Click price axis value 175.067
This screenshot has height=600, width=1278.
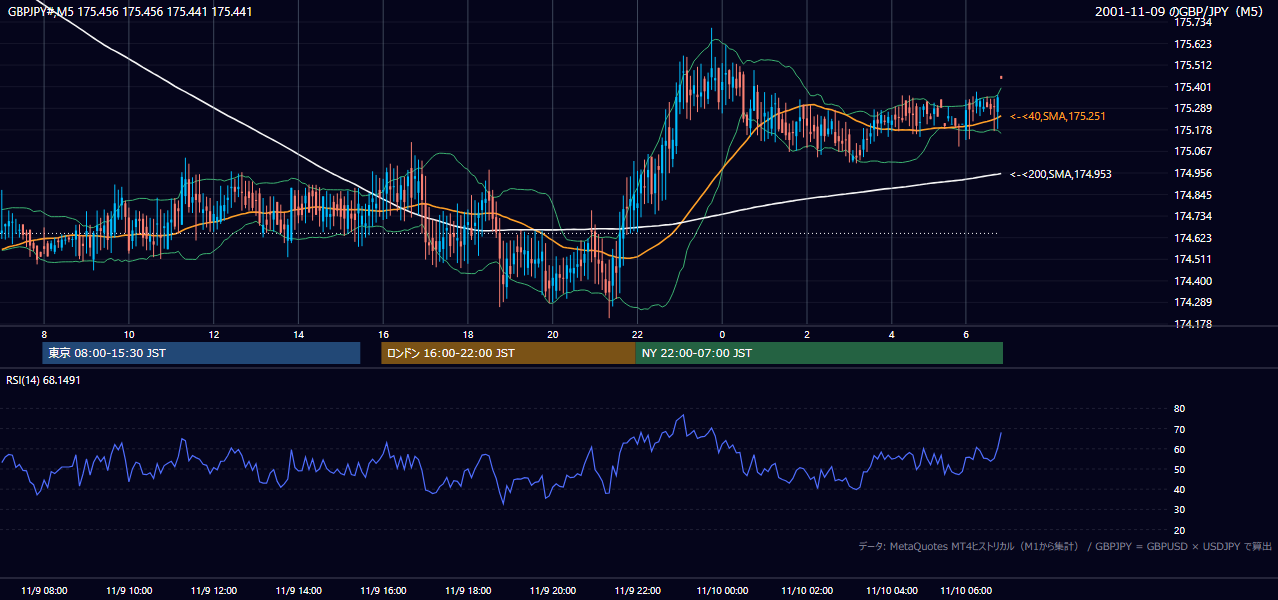click(x=1193, y=151)
